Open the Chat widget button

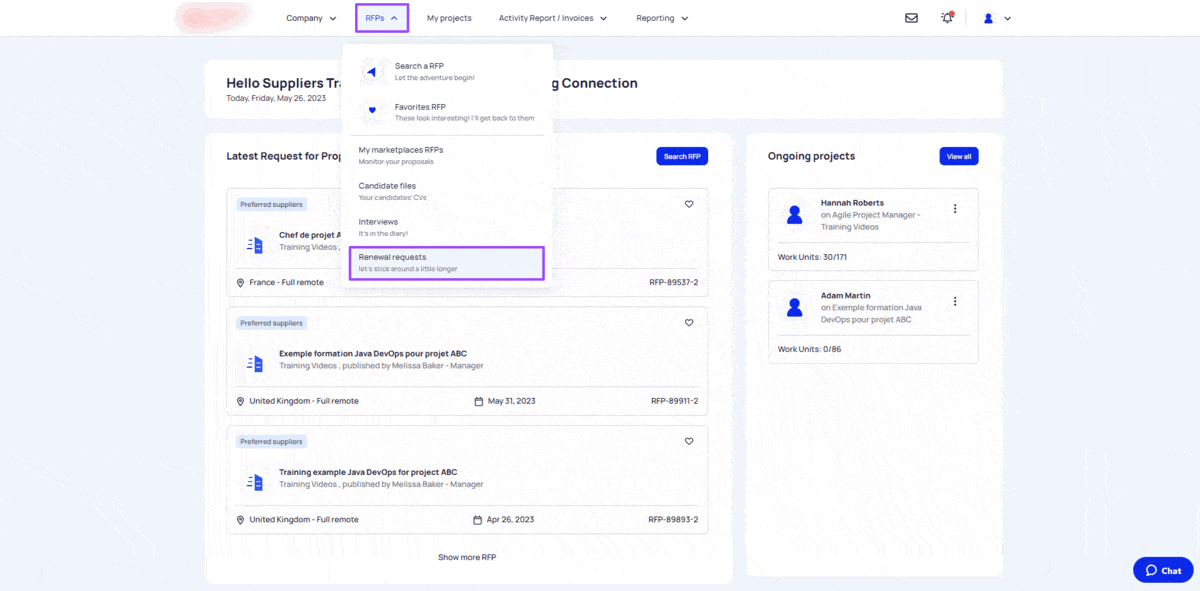(x=1163, y=570)
